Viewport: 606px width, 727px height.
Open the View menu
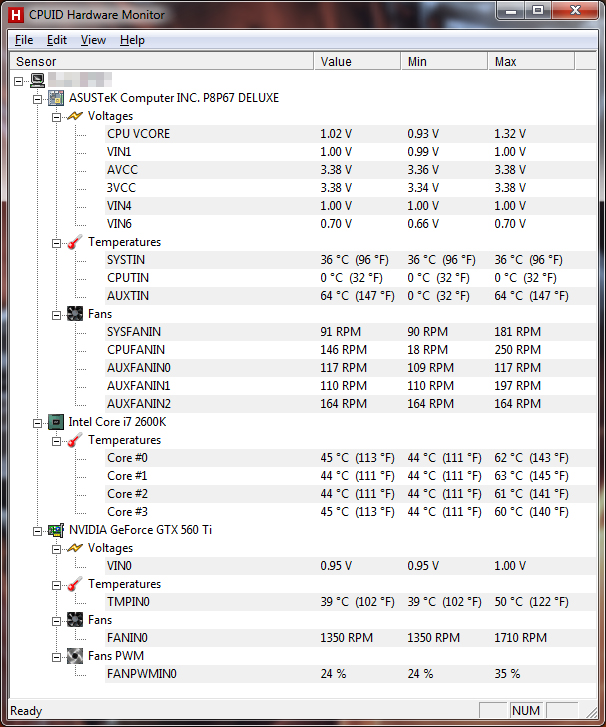point(93,40)
